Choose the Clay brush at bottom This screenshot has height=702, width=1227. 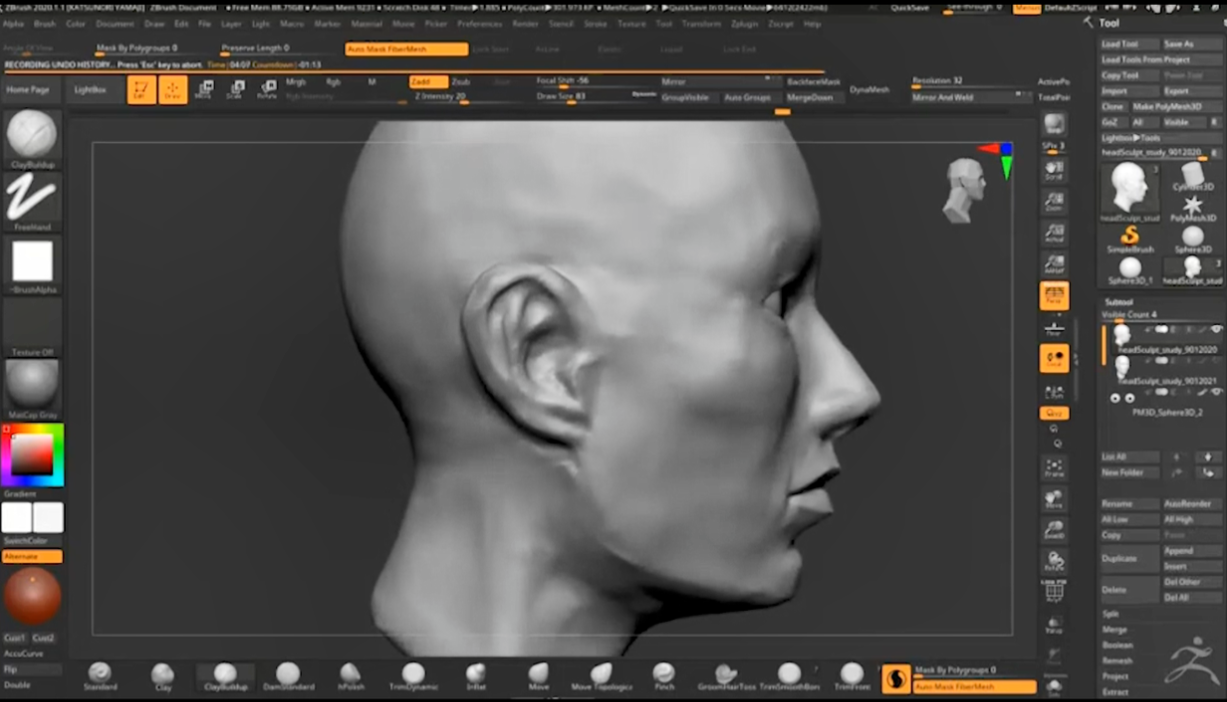point(163,677)
